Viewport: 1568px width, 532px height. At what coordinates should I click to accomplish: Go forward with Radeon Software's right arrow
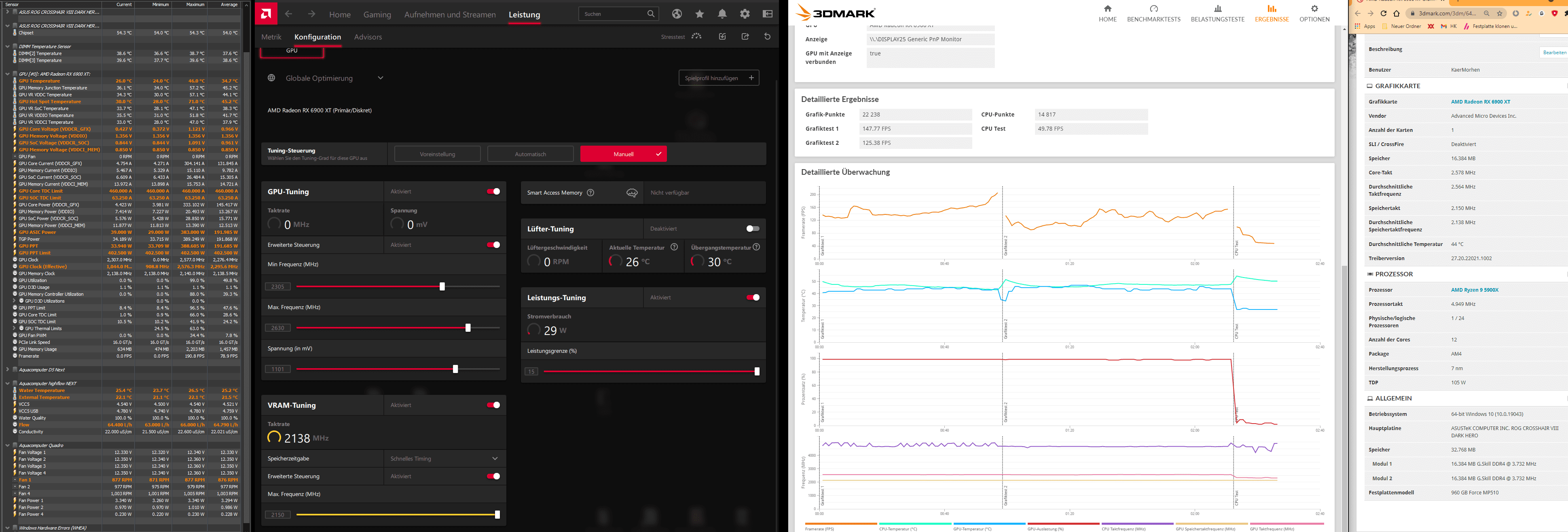click(x=311, y=14)
